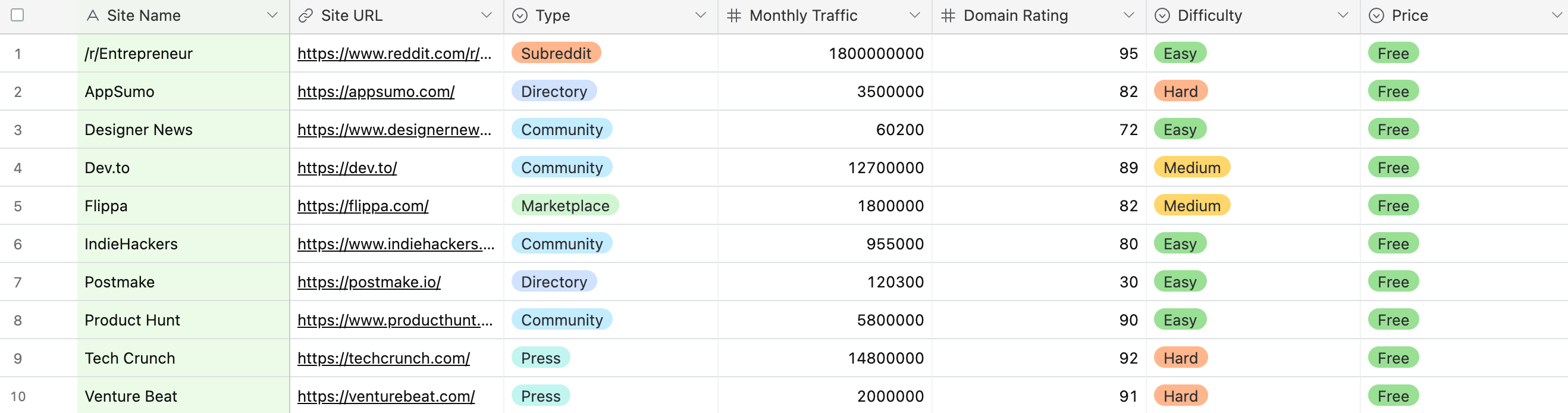1568x413 pixels.
Task: Open the producthunt link
Action: point(394,320)
